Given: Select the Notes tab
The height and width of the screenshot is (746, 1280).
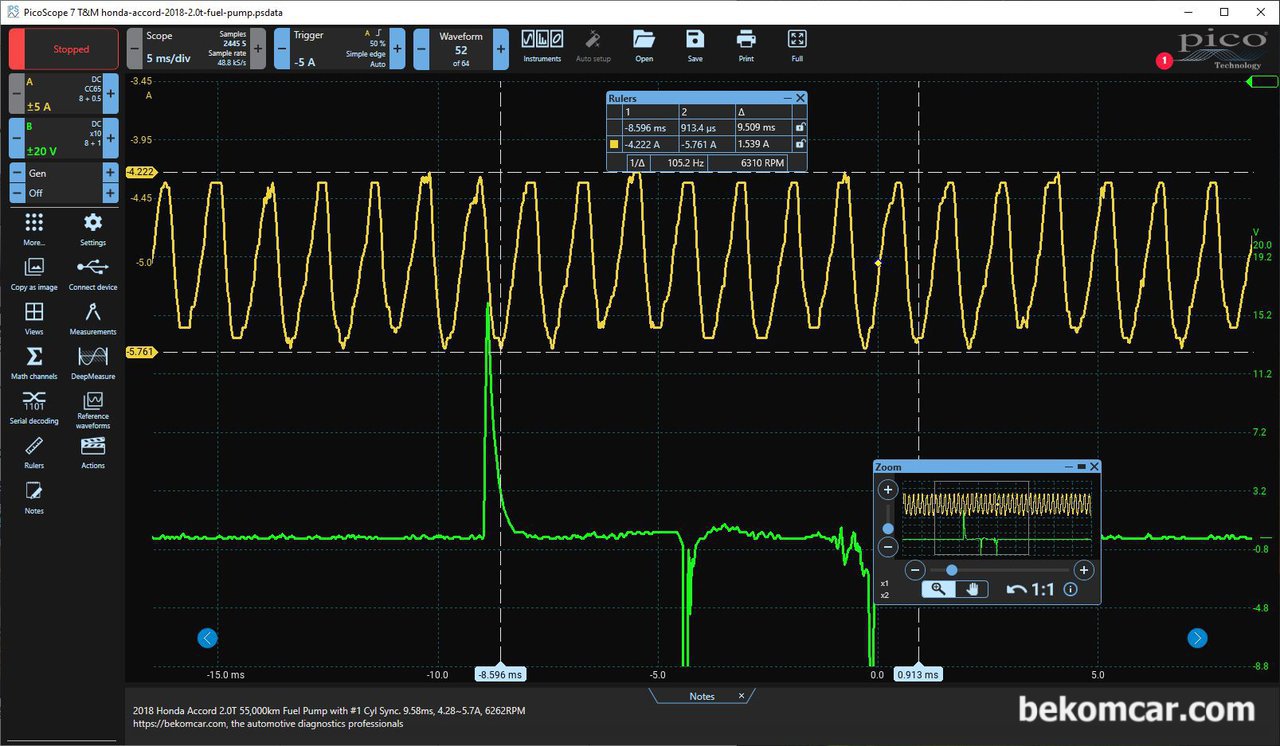Looking at the screenshot, I should [x=701, y=696].
